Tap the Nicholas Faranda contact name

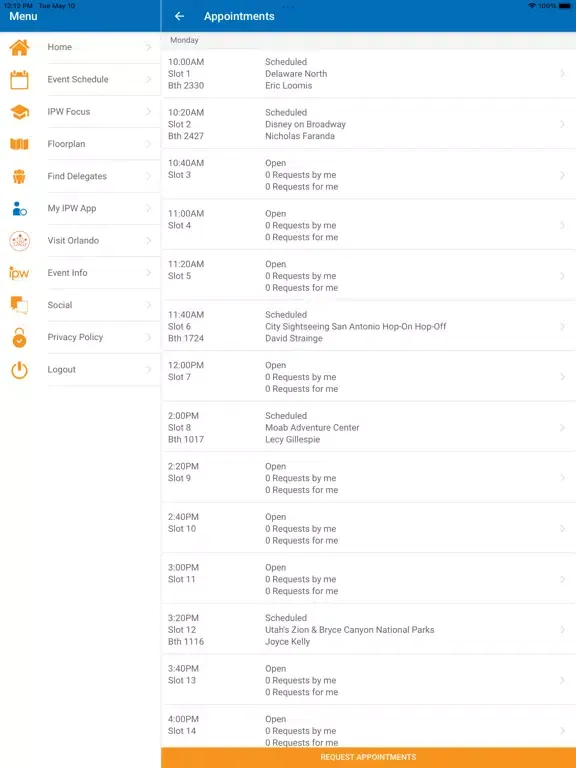point(300,136)
